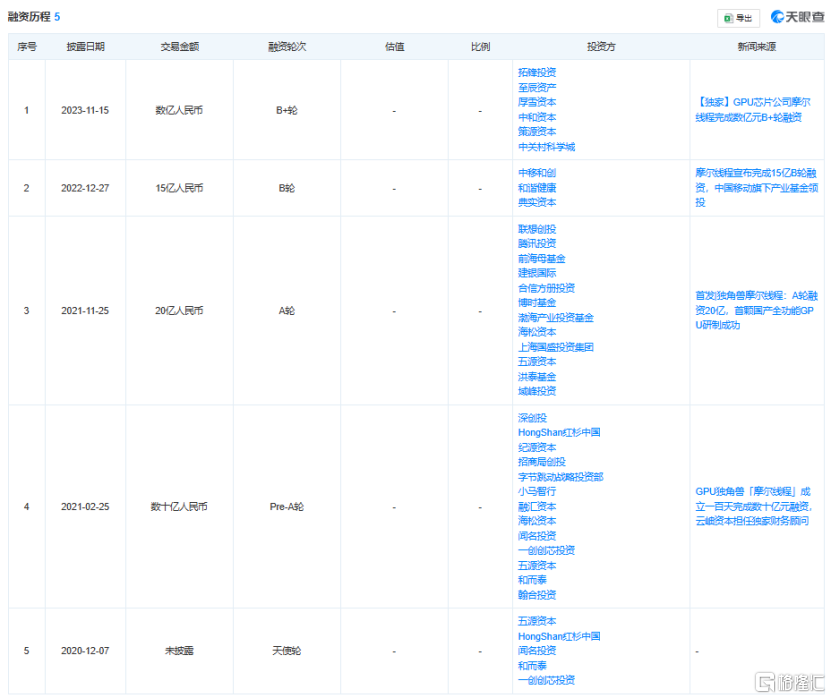Viewport: 831px width, 699px height.
Task: Open investor link 博时基金
Action: tap(537, 303)
